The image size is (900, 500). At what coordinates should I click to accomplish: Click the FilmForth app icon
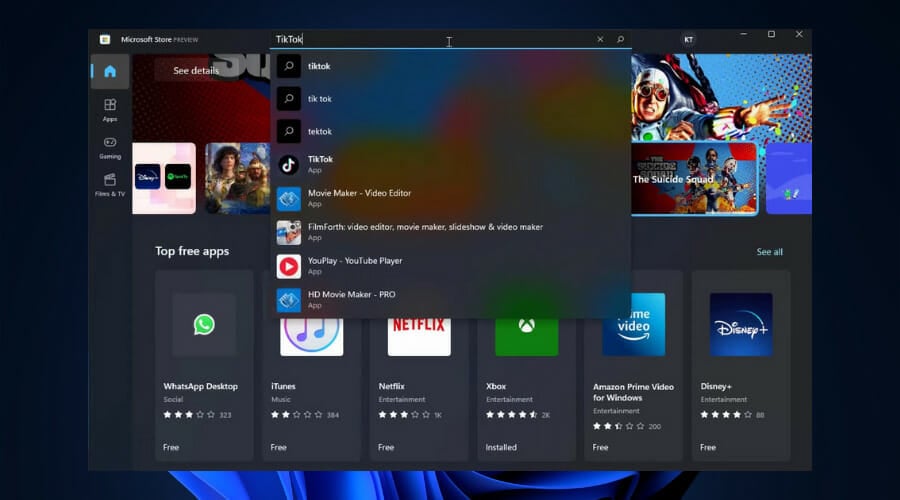coord(288,232)
